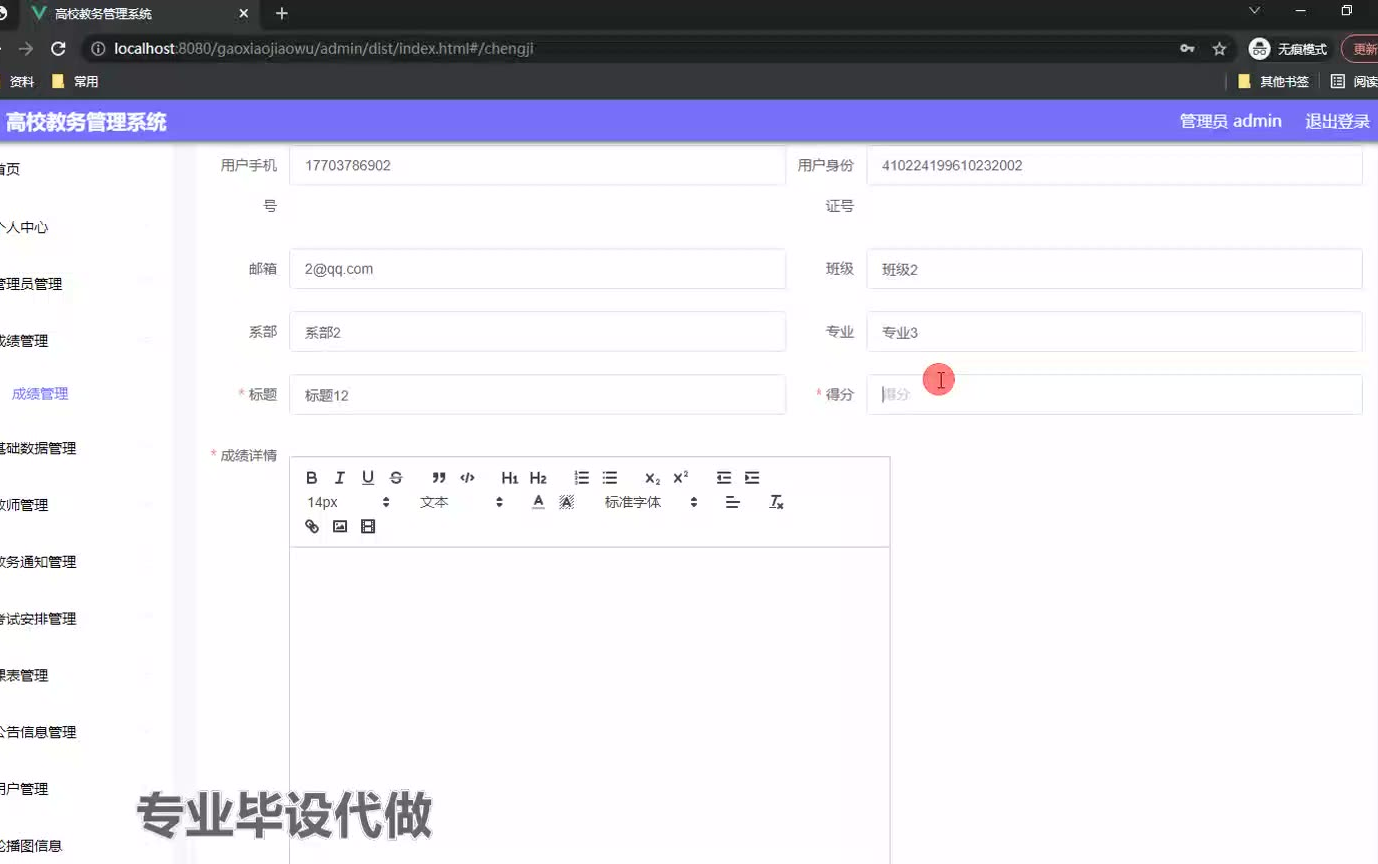Reload the browser page

coord(58,48)
